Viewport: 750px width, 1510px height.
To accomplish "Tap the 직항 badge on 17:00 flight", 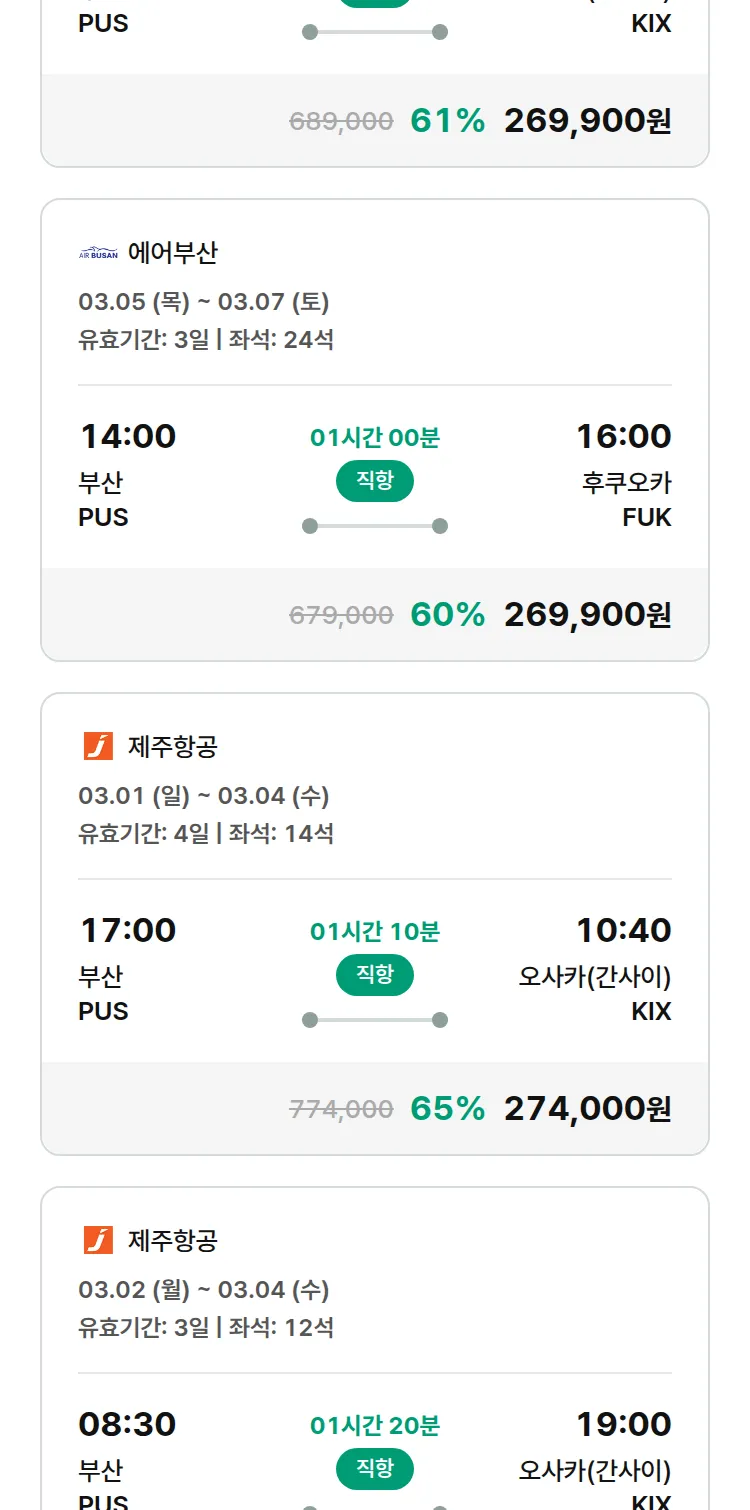I will pyautogui.click(x=374, y=975).
